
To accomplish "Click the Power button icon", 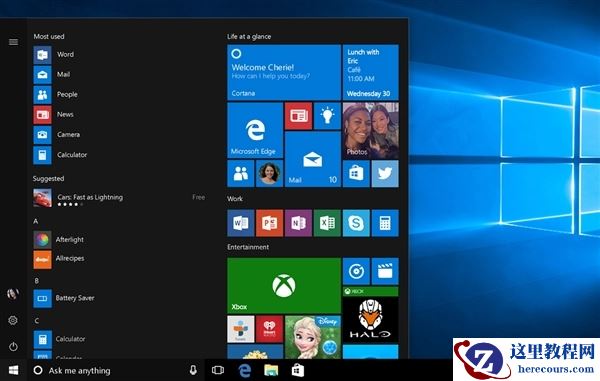I will point(13,347).
